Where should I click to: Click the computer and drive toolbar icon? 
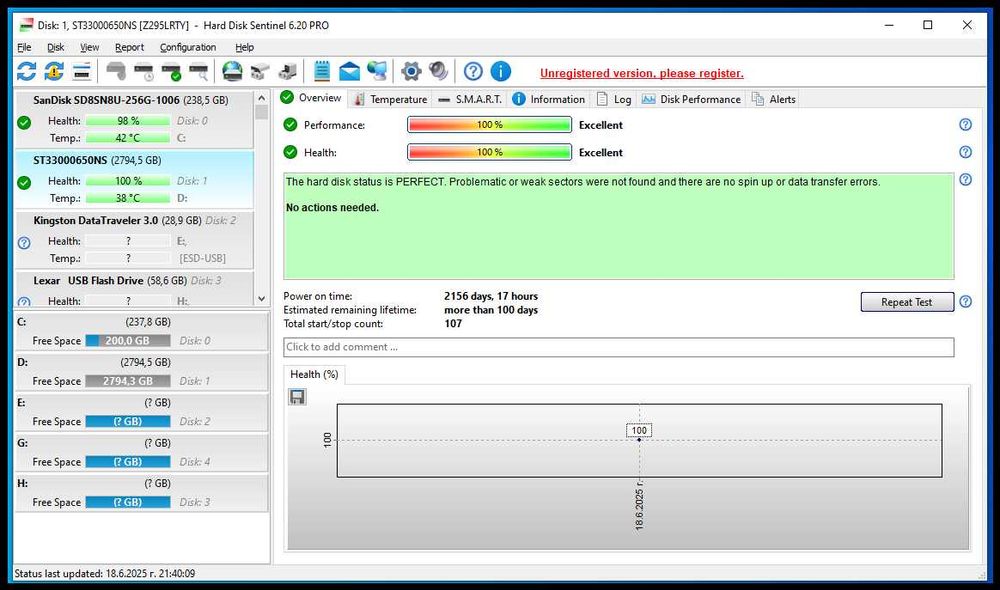pyautogui.click(x=288, y=71)
